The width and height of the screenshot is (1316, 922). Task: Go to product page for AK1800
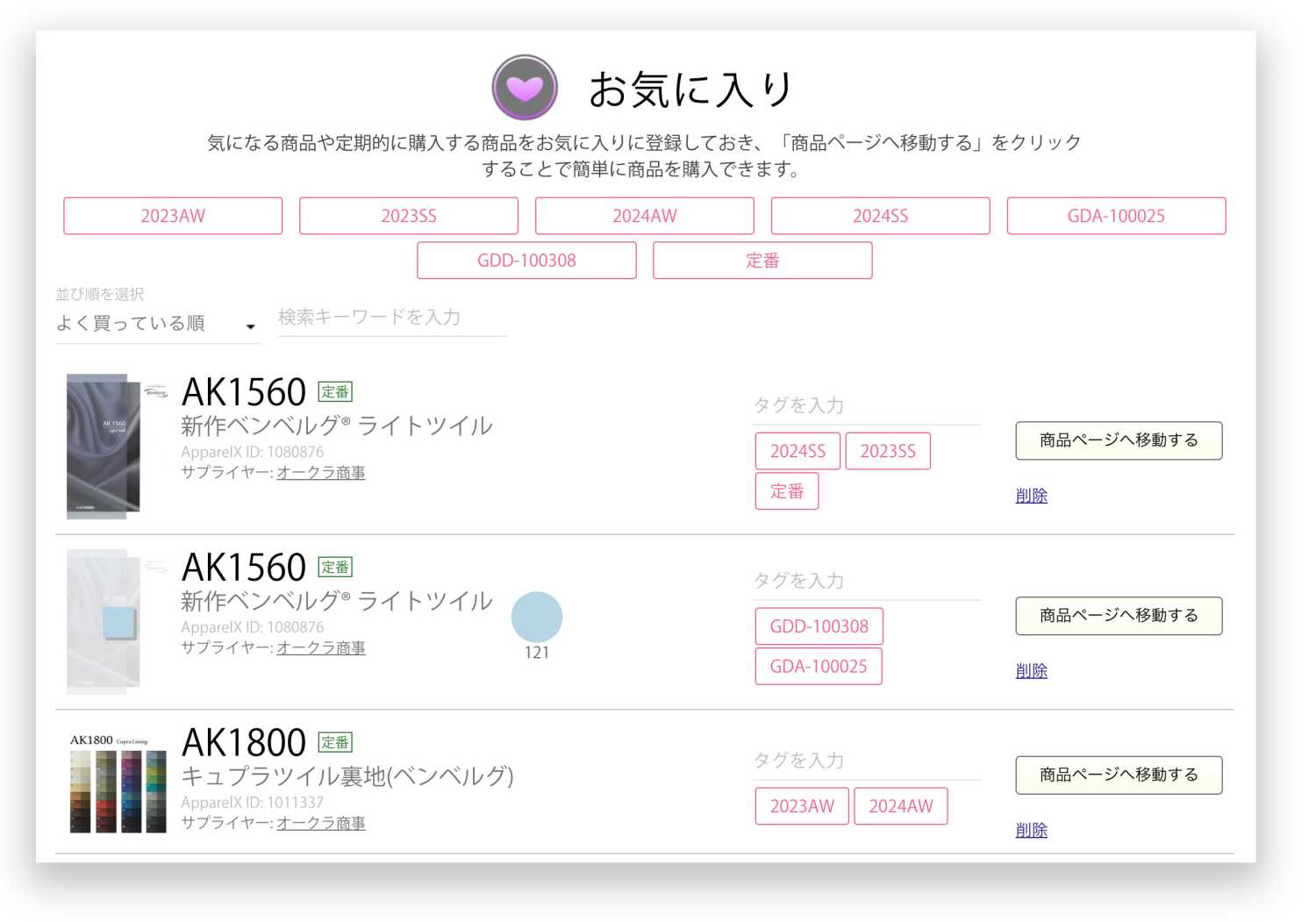point(1118,775)
